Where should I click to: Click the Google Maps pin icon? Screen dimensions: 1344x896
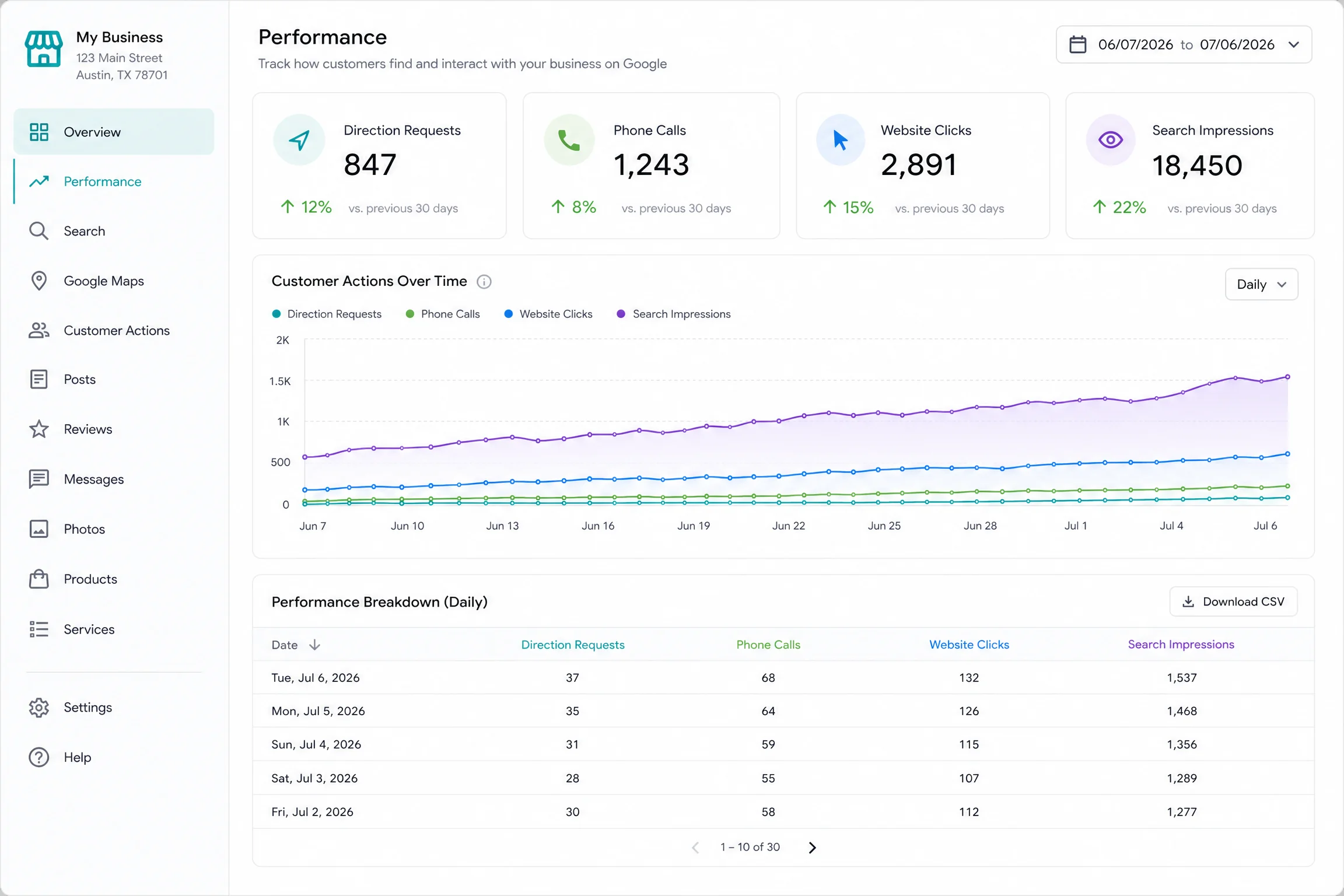39,281
